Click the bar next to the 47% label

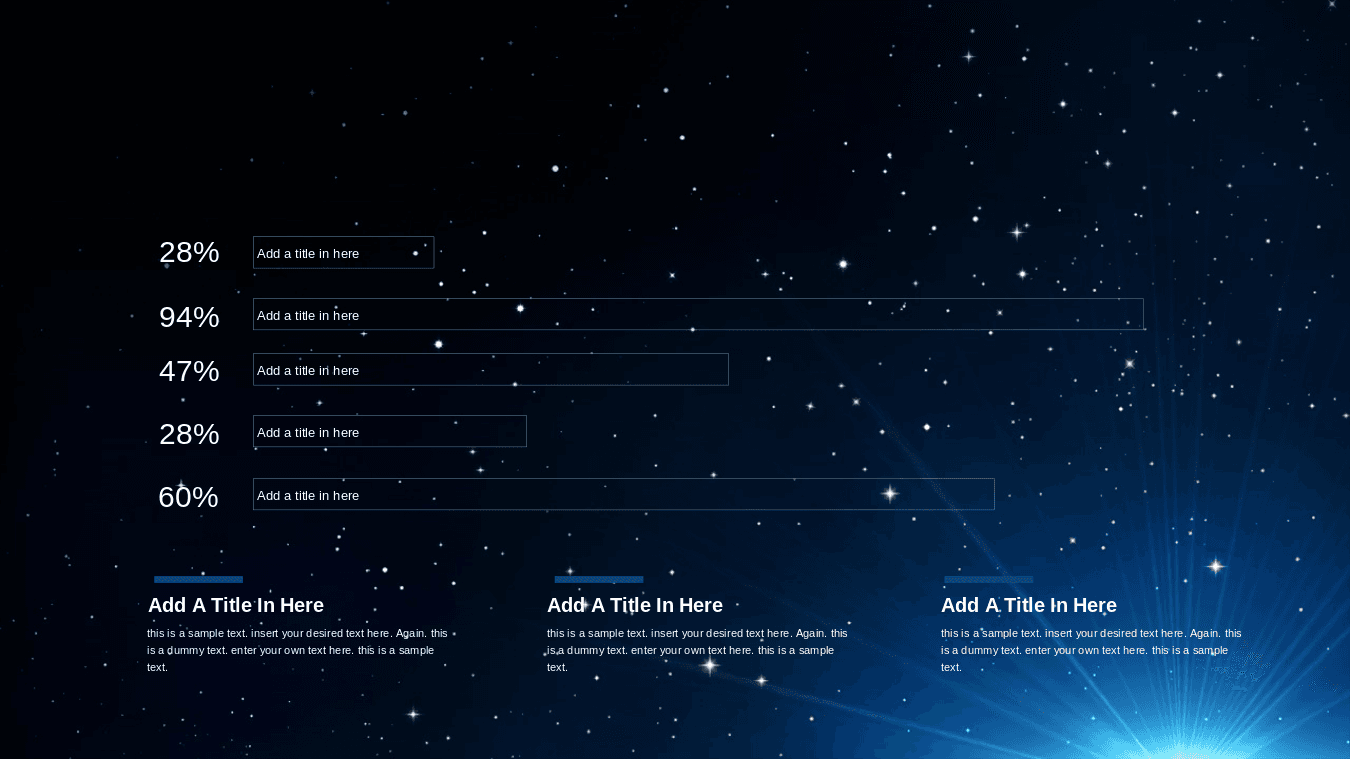[491, 369]
